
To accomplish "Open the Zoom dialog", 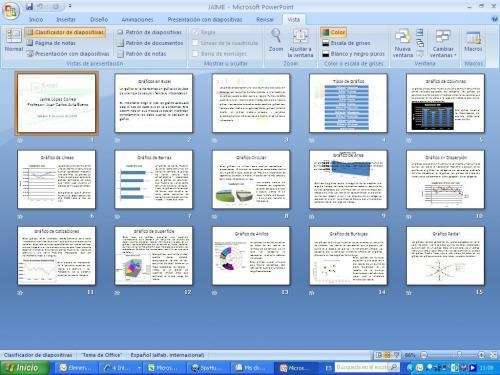I will pyautogui.click(x=276, y=41).
